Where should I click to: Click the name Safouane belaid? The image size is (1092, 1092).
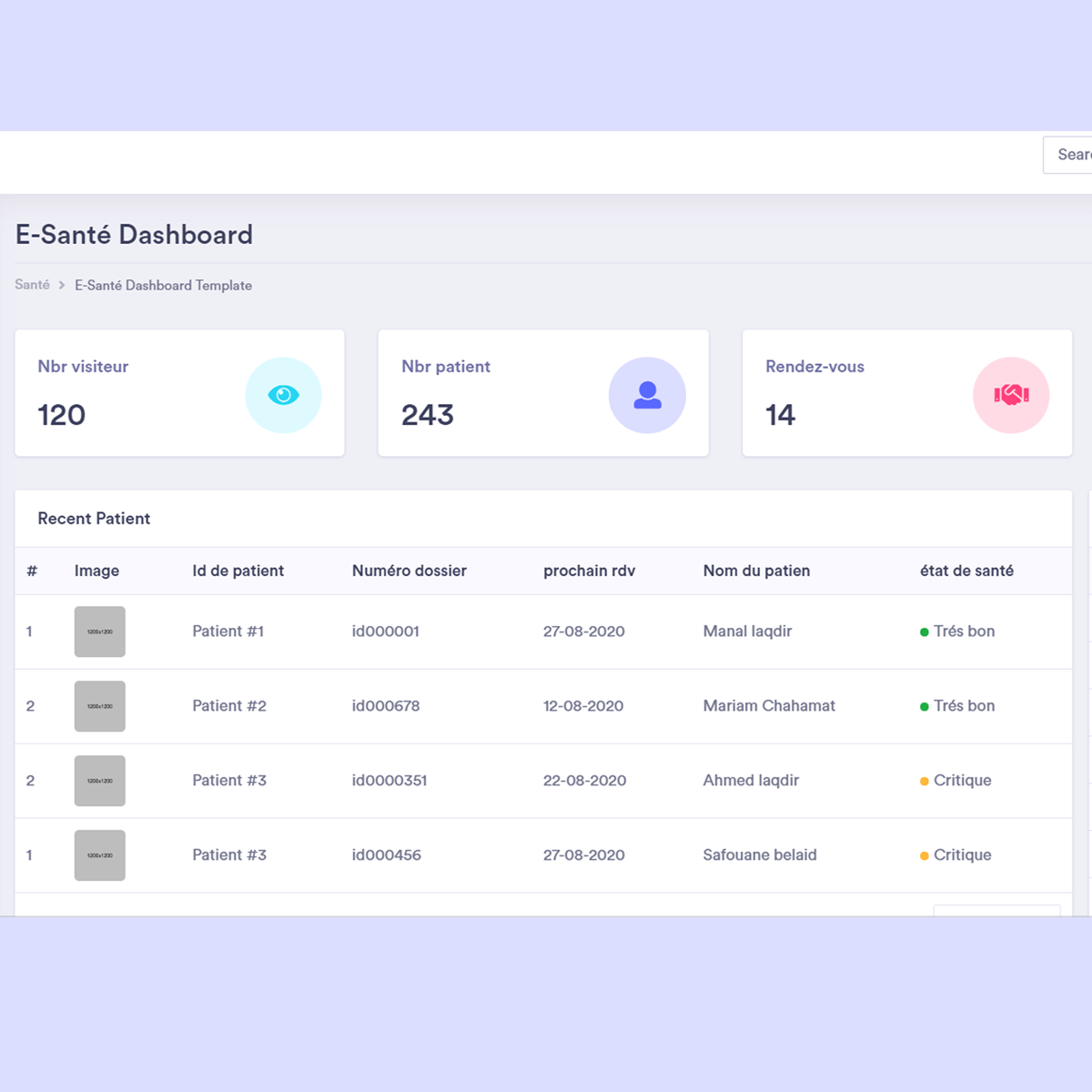[x=760, y=854]
